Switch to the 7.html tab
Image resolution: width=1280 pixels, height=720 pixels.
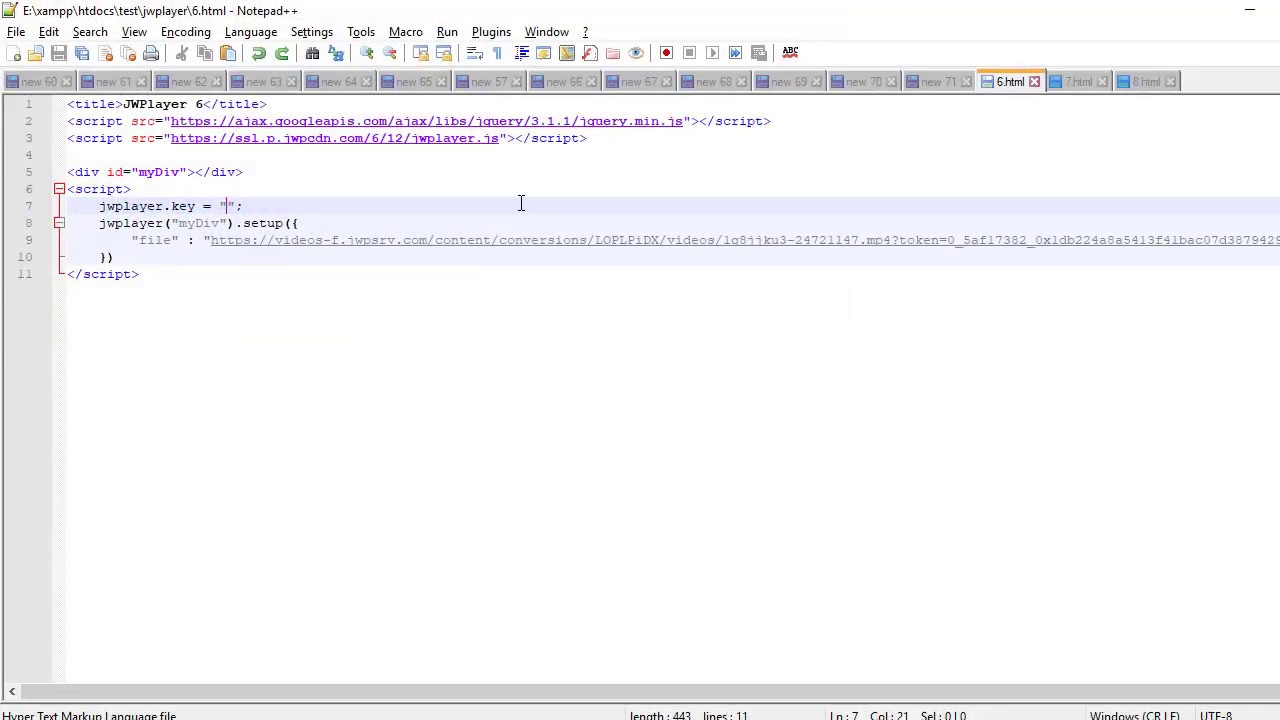1078,82
